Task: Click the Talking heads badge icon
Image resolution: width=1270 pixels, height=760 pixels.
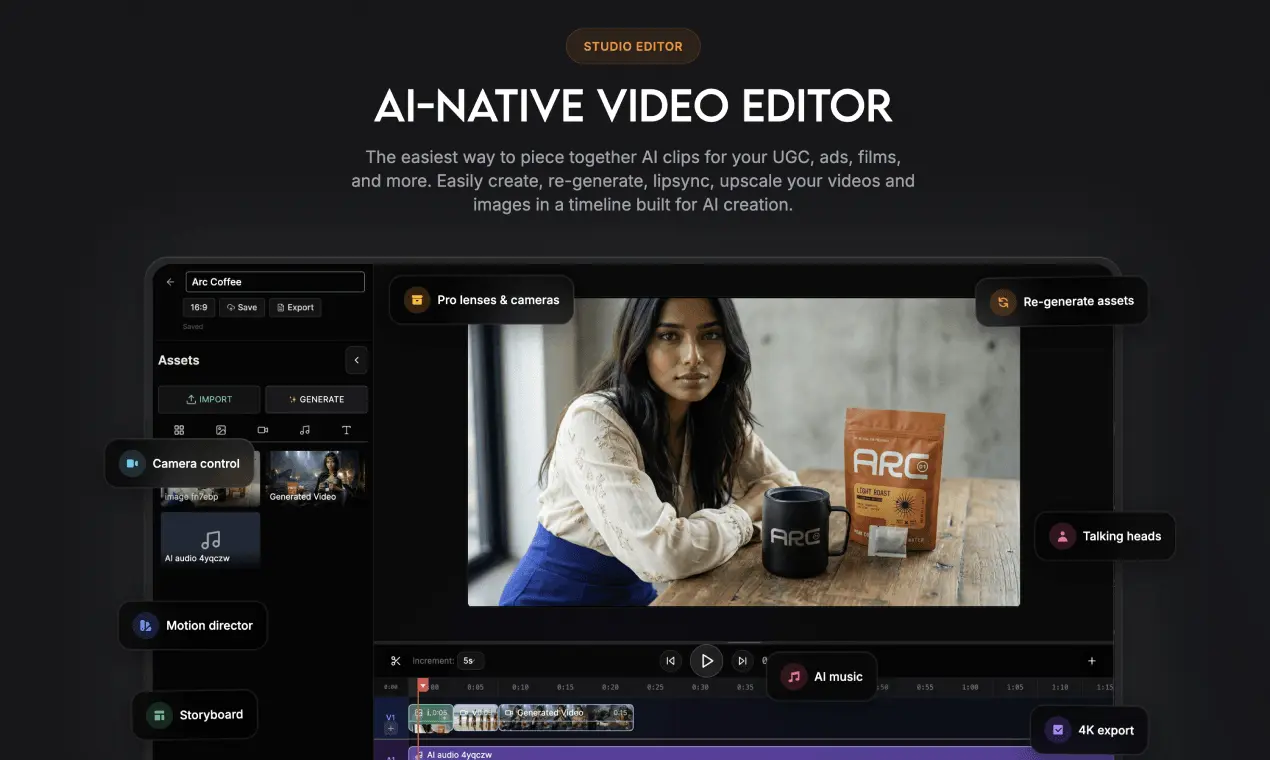Action: pos(1062,536)
